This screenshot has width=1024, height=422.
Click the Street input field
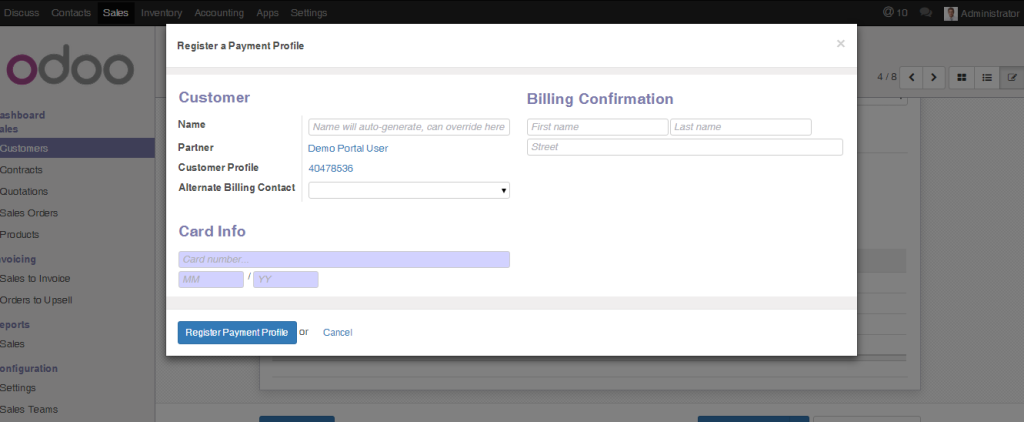[685, 147]
